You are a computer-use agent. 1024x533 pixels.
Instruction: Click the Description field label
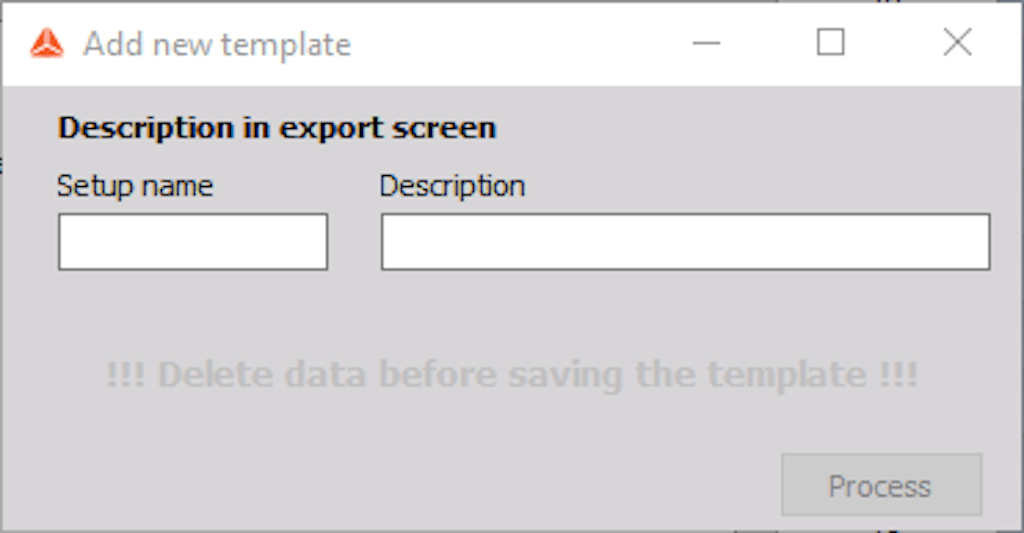pyautogui.click(x=452, y=186)
